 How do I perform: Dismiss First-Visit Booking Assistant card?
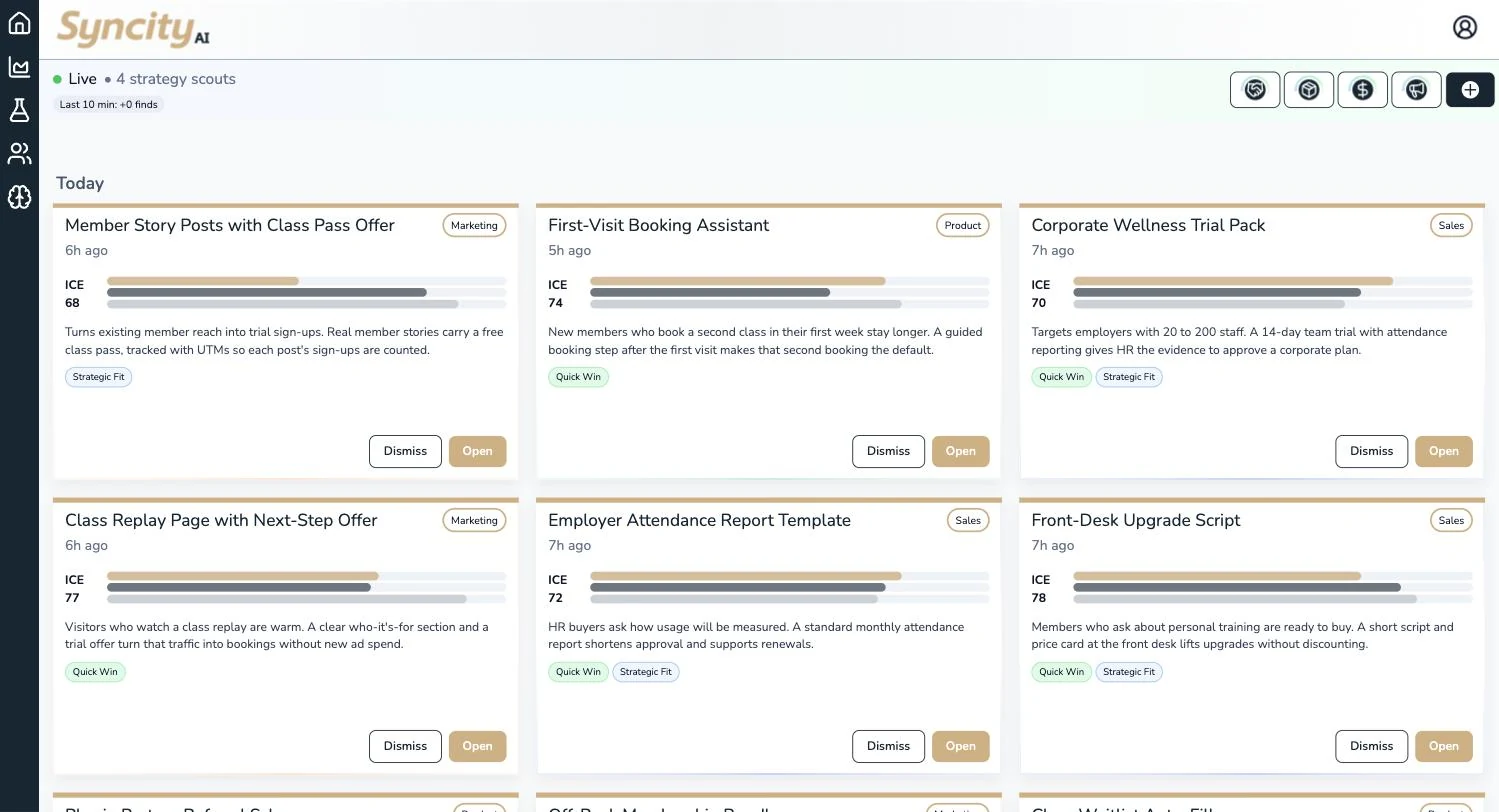coord(888,451)
